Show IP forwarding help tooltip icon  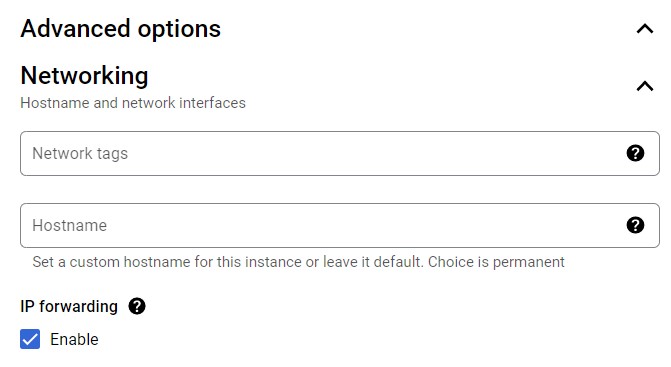(137, 306)
